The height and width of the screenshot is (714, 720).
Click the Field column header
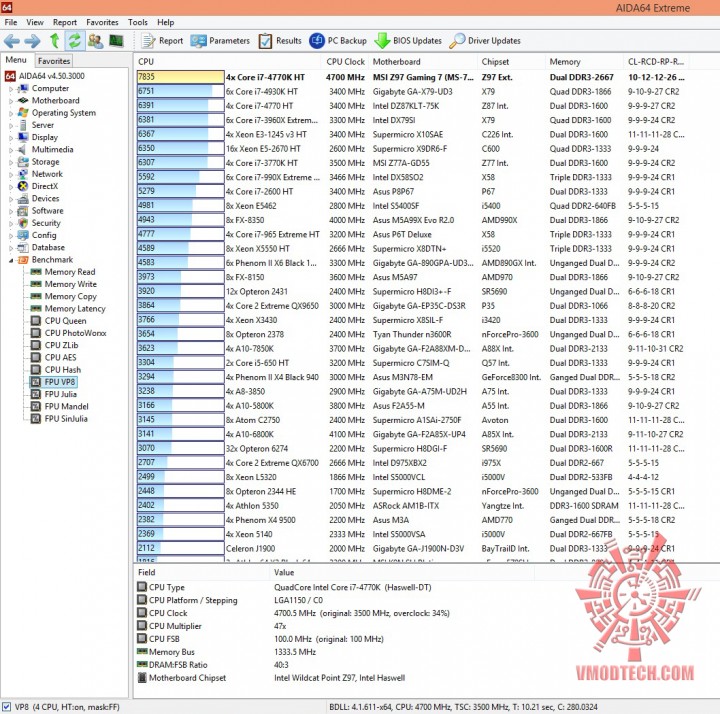(x=201, y=573)
